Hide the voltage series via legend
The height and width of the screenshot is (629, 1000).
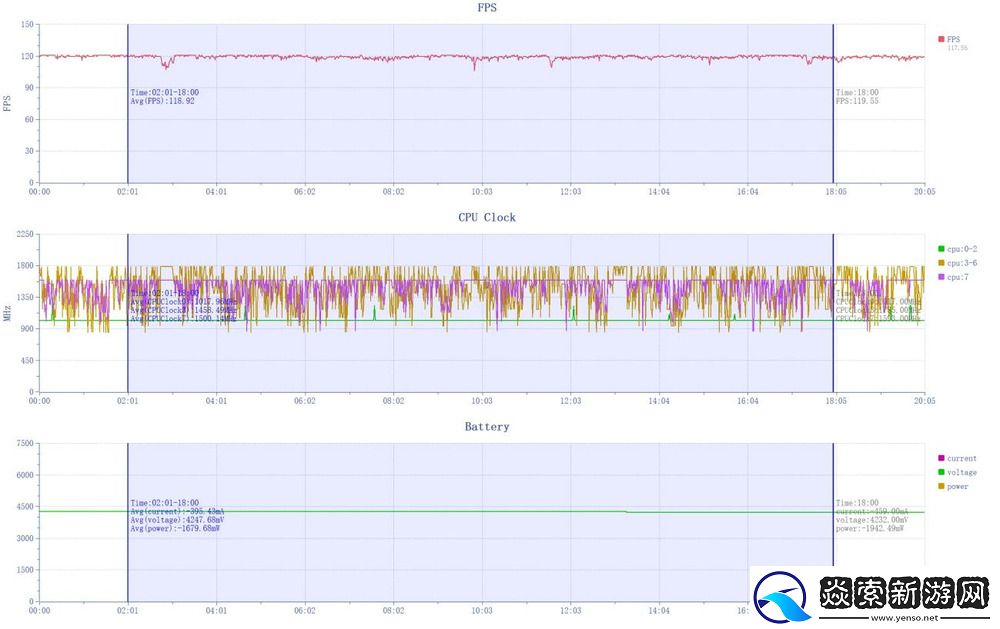coord(956,472)
